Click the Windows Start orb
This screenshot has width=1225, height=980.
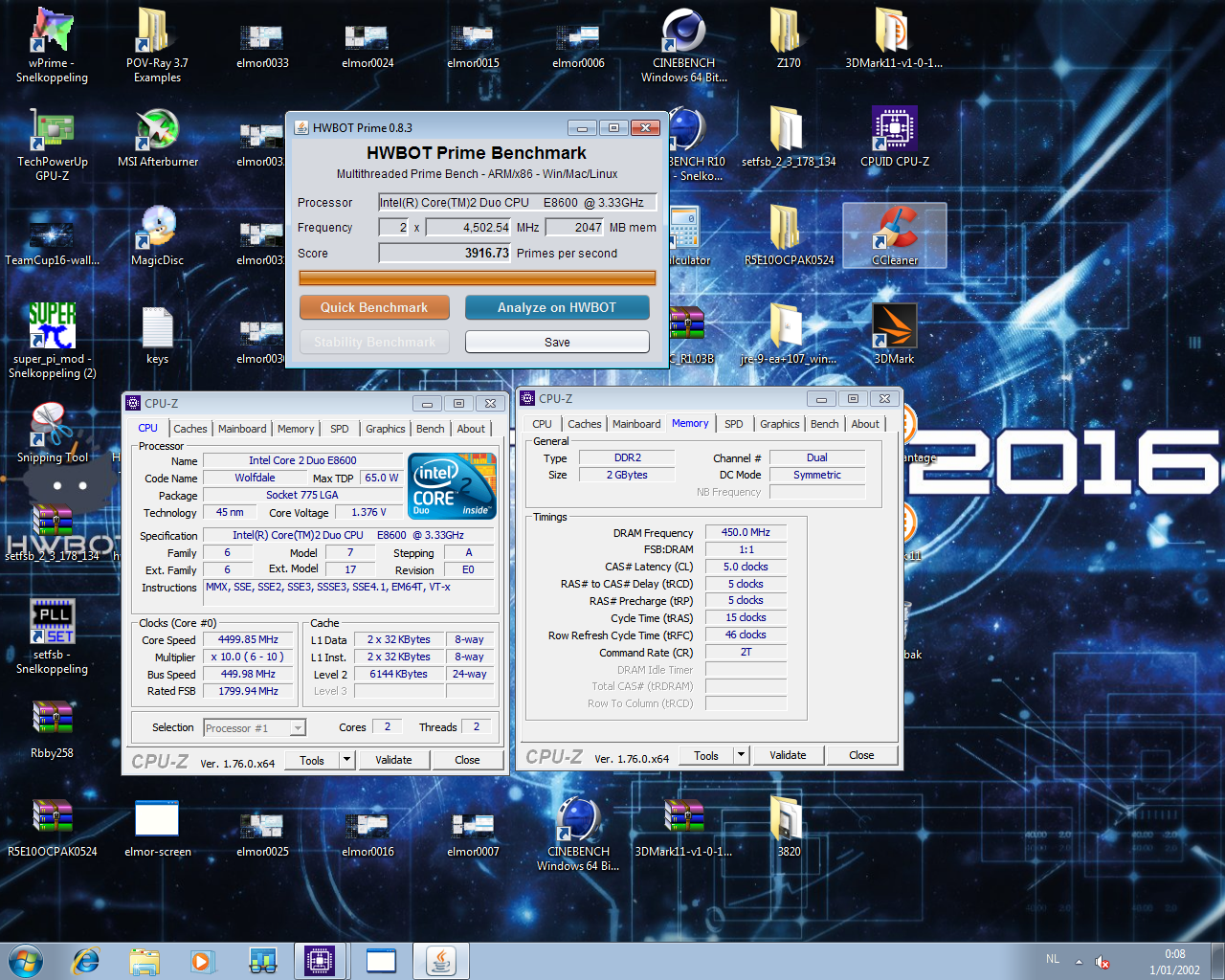tap(26, 960)
